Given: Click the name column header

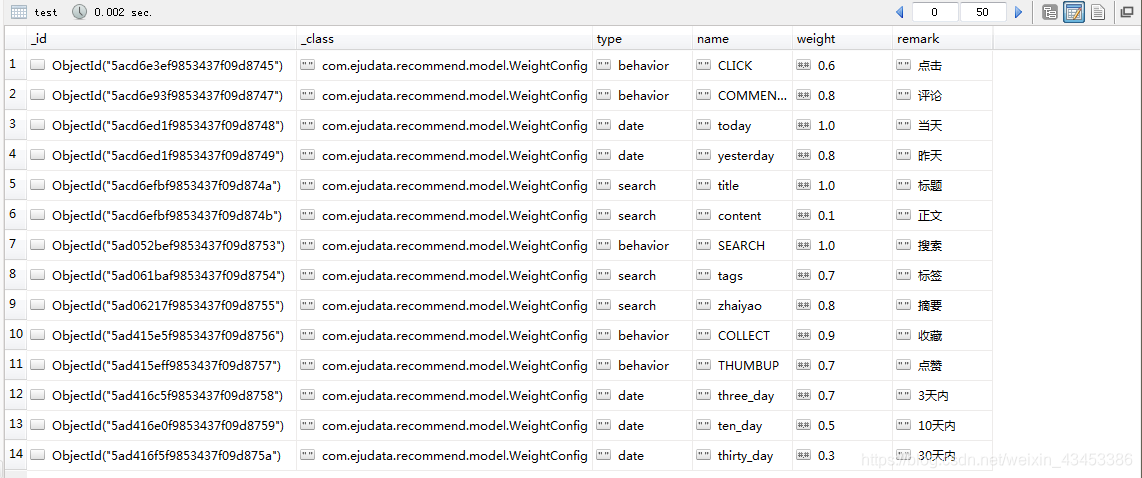Looking at the screenshot, I should click(x=742, y=39).
